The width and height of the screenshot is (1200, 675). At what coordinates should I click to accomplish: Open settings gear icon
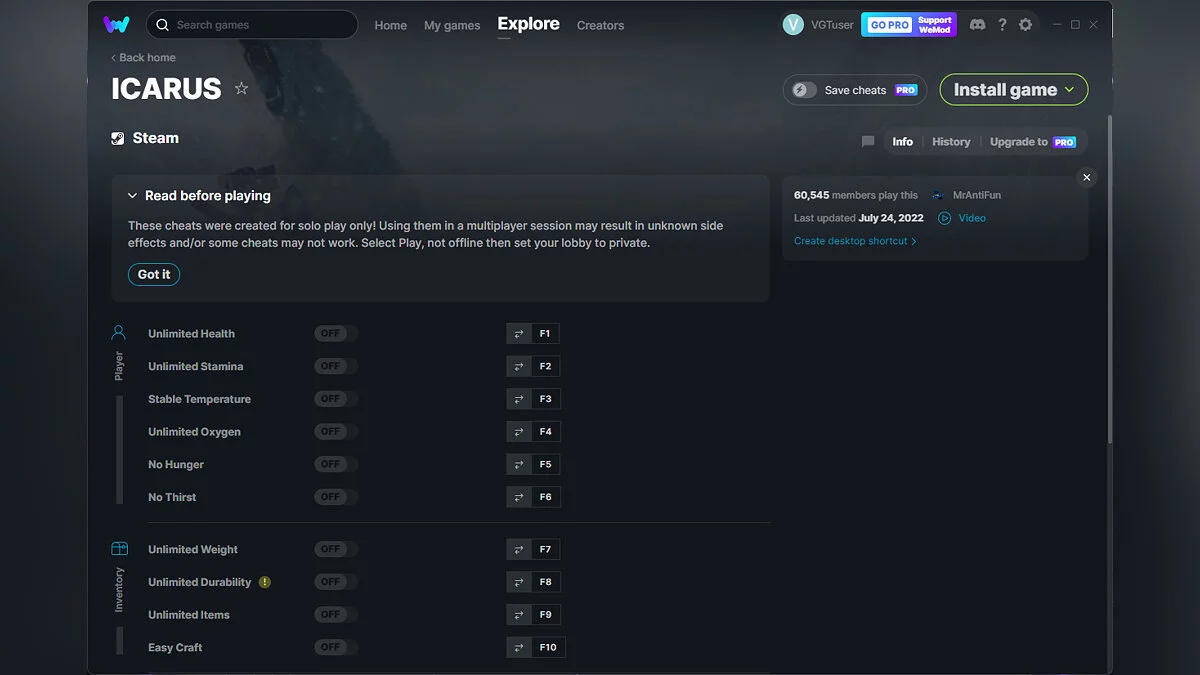(1025, 25)
